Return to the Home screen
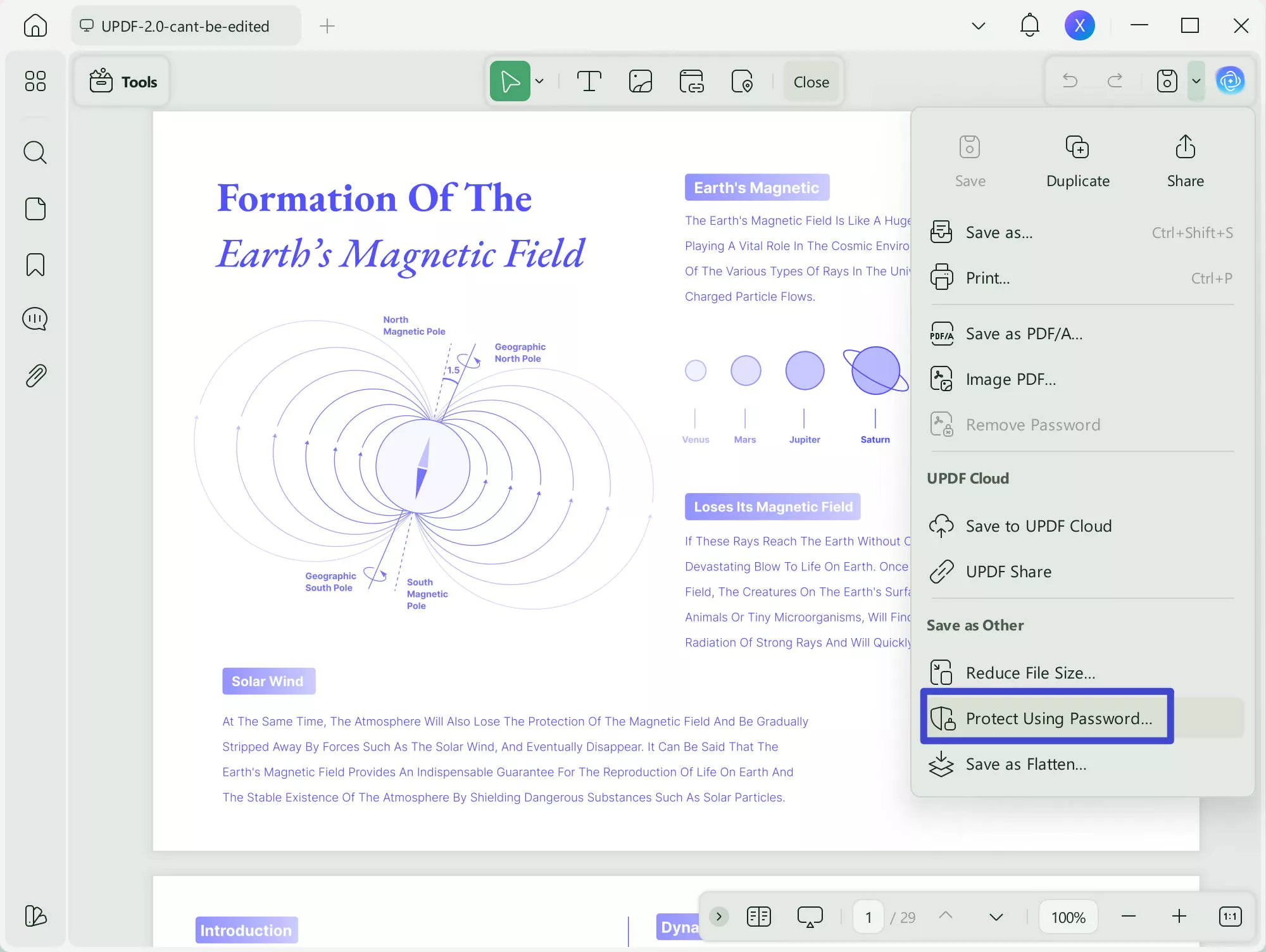Screen dimensions: 1266x952 [x=35, y=26]
